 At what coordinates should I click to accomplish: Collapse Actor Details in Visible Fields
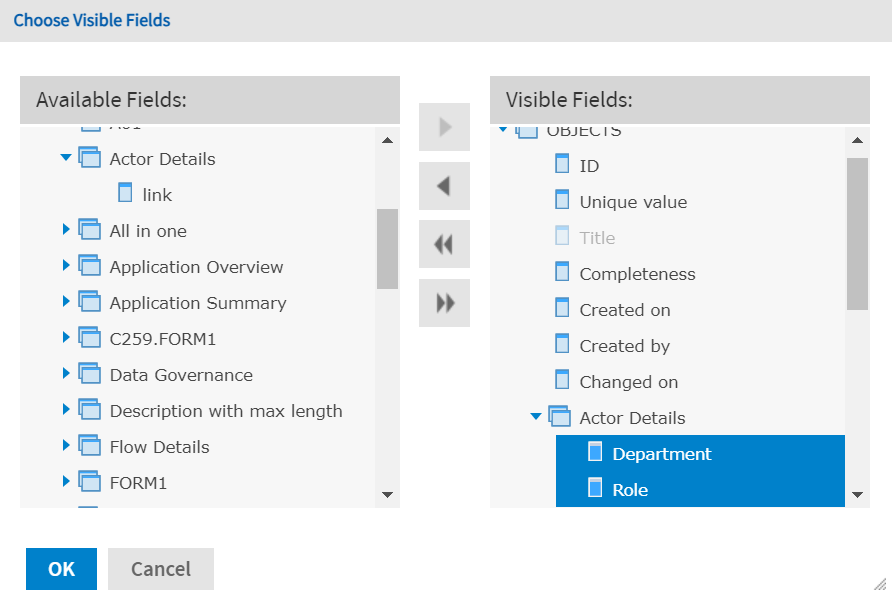point(536,417)
